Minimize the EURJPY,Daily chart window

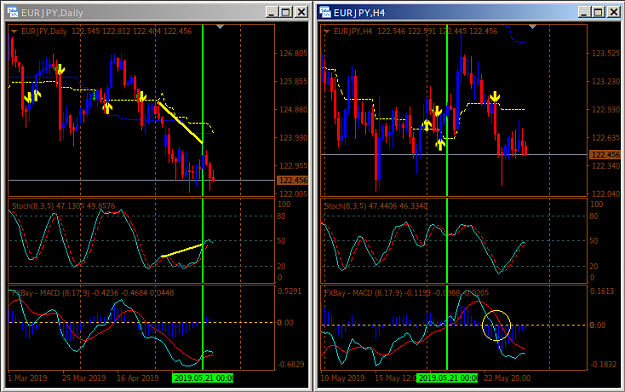(271, 12)
